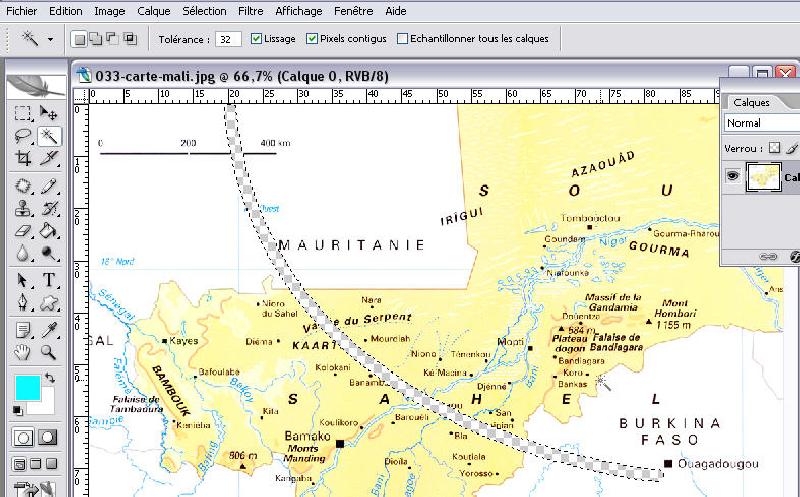The image size is (800, 497).
Task: Open the Fichier menu
Action: point(21,11)
